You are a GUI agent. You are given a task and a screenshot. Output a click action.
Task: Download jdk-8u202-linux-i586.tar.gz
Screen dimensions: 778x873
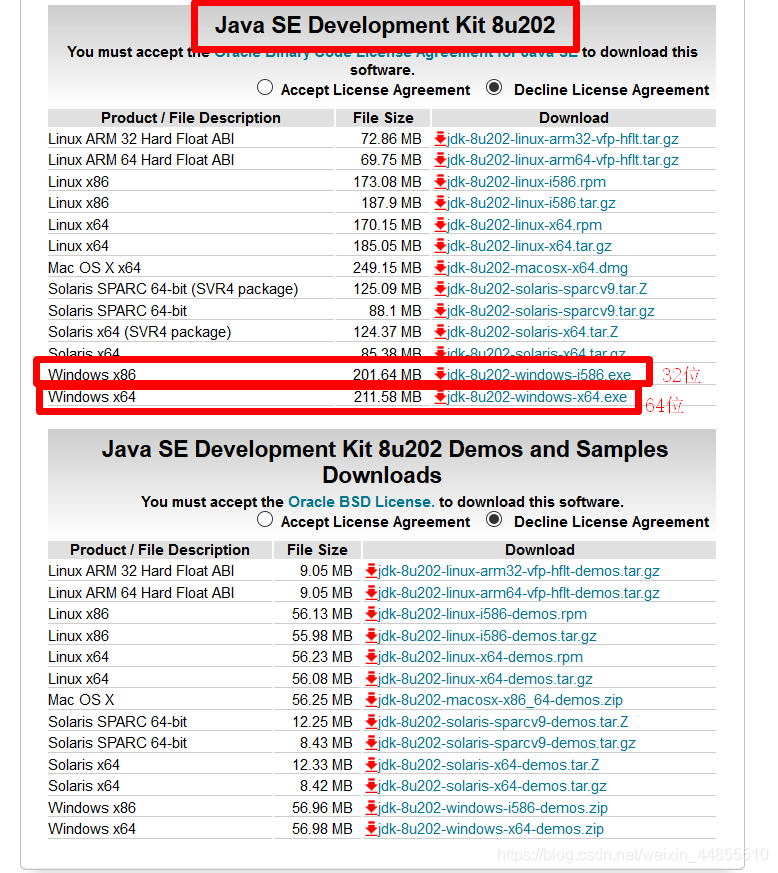click(x=531, y=203)
